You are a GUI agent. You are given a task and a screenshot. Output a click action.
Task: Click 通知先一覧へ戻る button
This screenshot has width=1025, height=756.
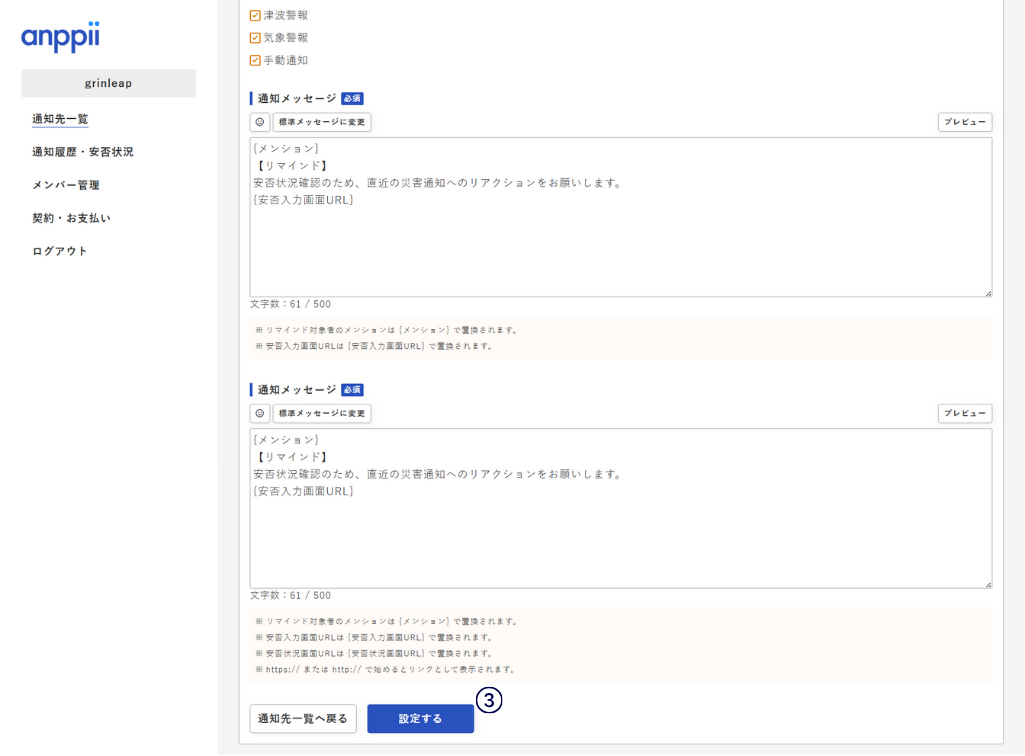[303, 718]
